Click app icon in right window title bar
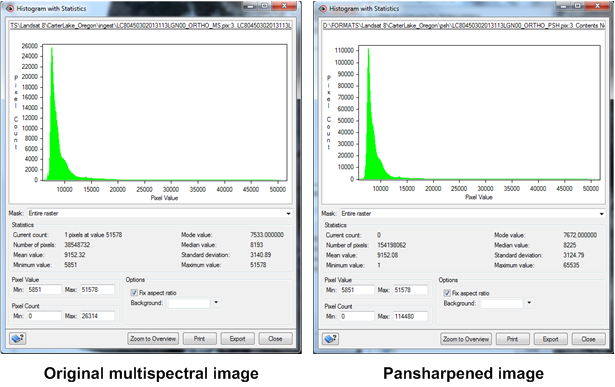 323,8
